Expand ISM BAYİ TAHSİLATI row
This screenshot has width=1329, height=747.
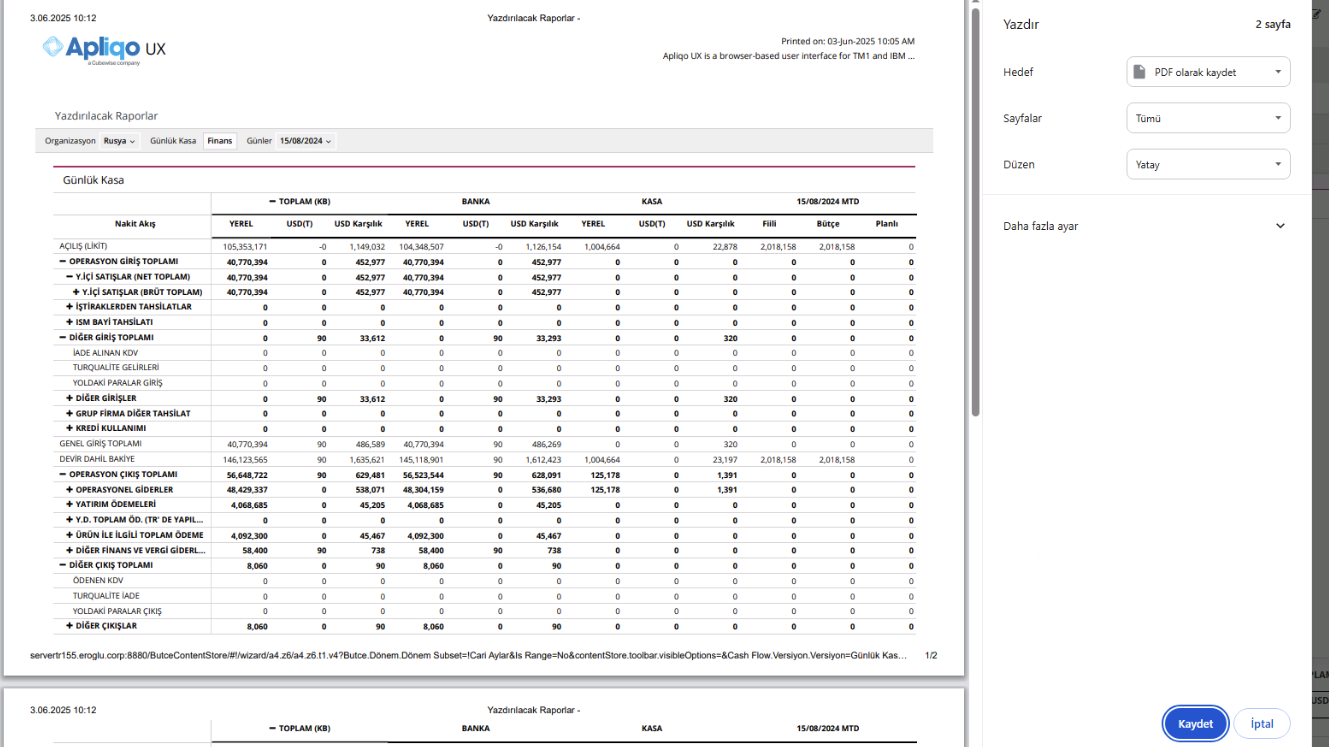(70, 322)
